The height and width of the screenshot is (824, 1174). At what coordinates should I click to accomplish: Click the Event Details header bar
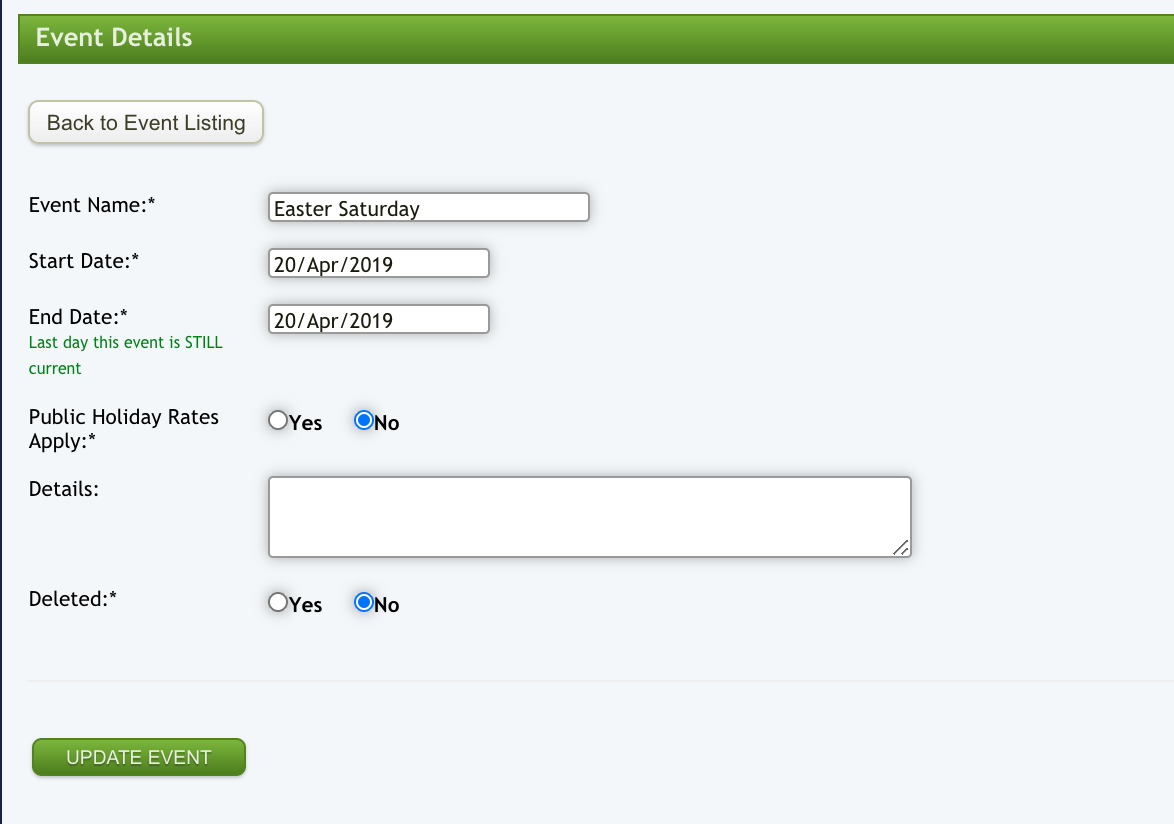pyautogui.click(x=596, y=39)
